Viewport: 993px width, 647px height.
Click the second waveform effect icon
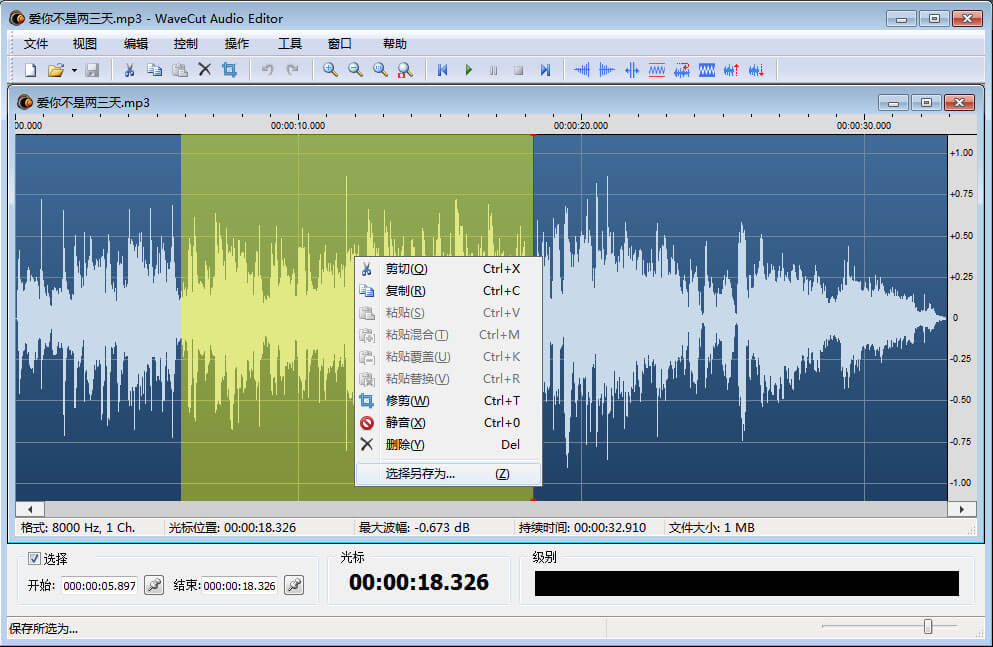pos(607,70)
